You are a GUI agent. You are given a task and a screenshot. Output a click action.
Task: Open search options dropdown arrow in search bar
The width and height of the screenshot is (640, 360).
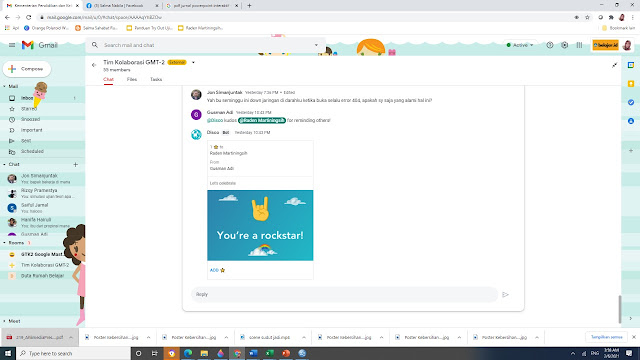pos(316,45)
